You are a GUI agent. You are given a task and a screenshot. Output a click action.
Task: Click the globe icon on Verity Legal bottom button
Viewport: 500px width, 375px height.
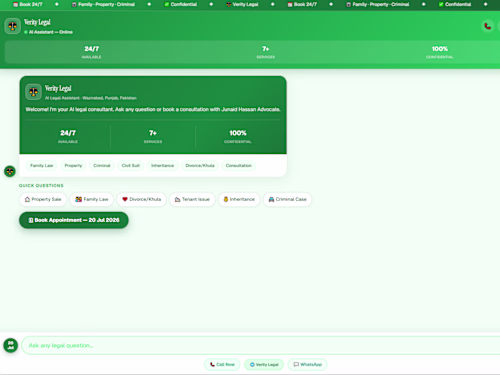[x=252, y=365]
